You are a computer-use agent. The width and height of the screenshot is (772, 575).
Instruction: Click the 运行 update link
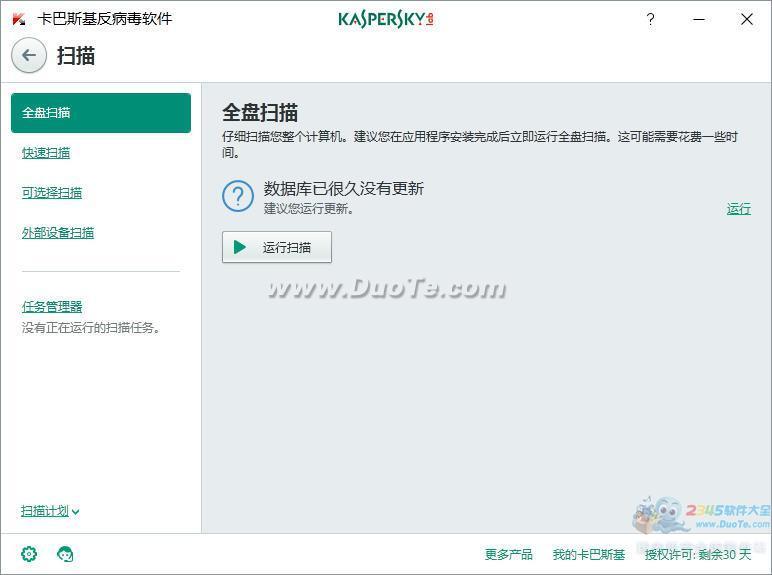coord(739,209)
